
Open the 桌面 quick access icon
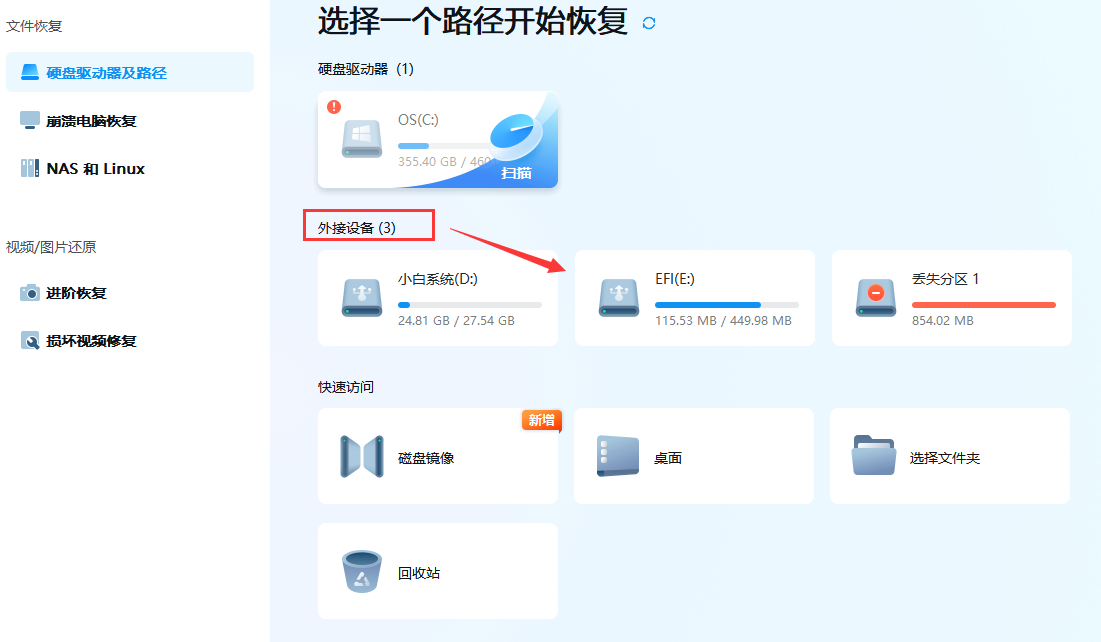693,456
